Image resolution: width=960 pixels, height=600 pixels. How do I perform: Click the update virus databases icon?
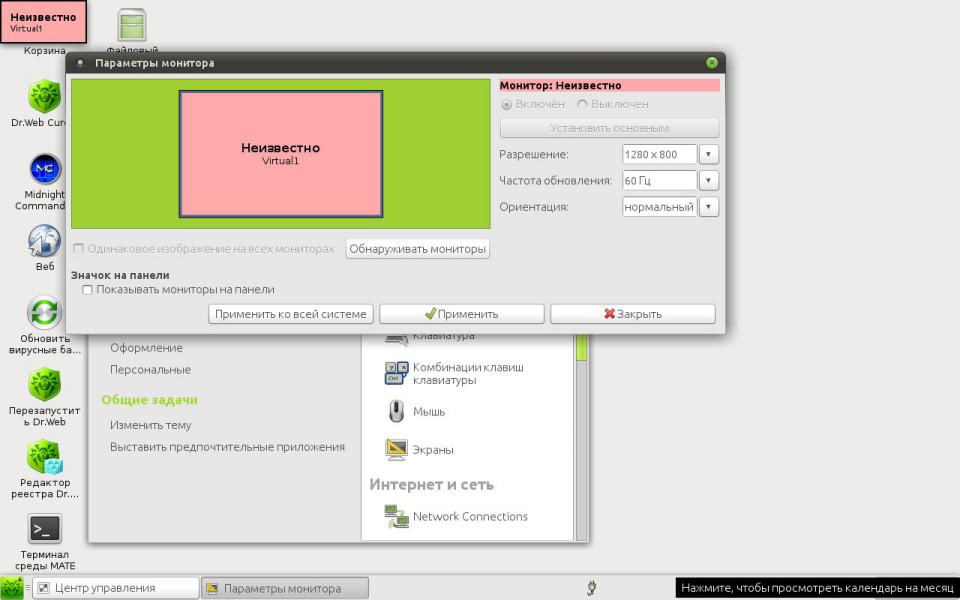(x=44, y=313)
